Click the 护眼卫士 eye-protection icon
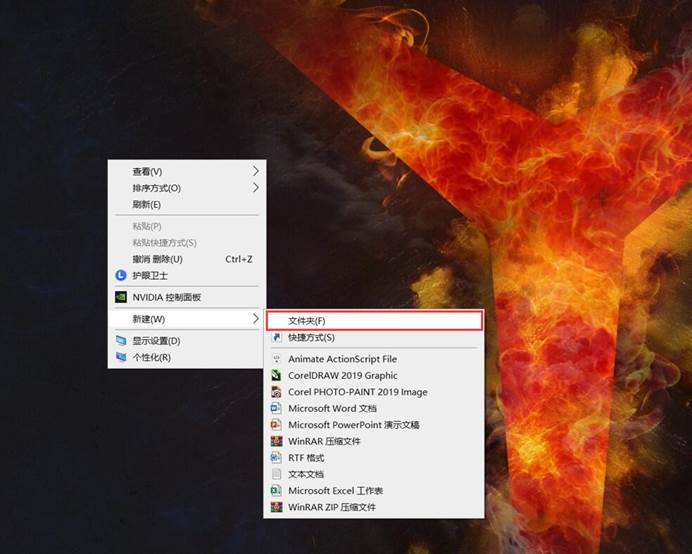Screen dimensions: 692x554 121,275
